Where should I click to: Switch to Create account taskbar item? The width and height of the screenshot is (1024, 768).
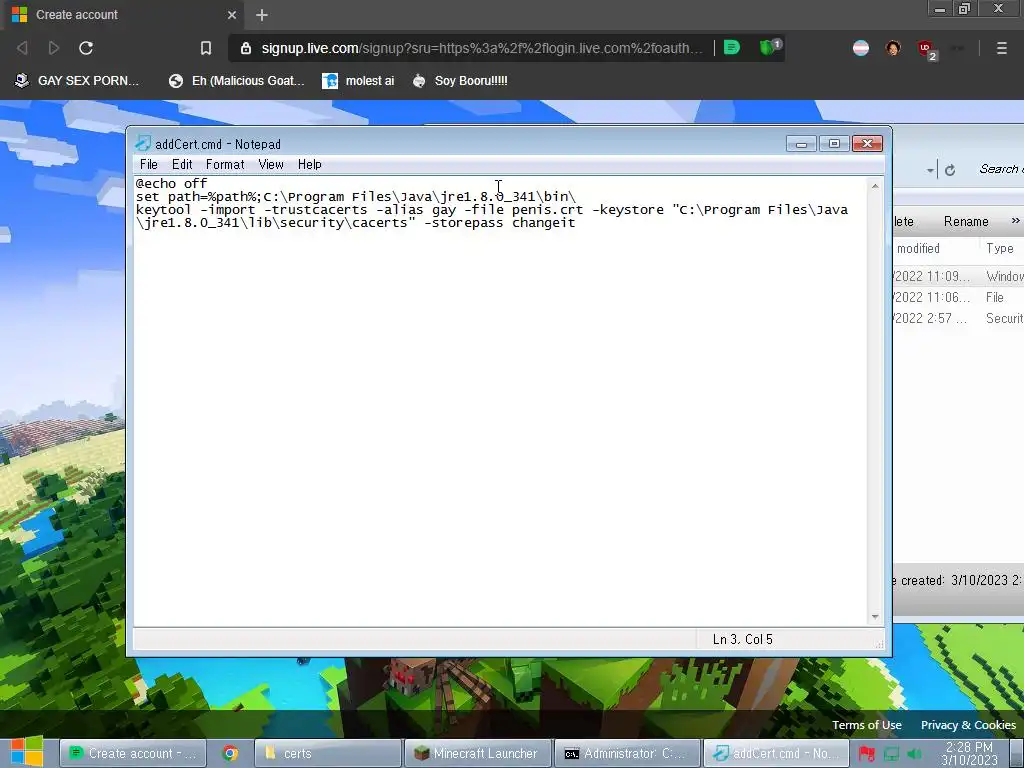tap(133, 753)
